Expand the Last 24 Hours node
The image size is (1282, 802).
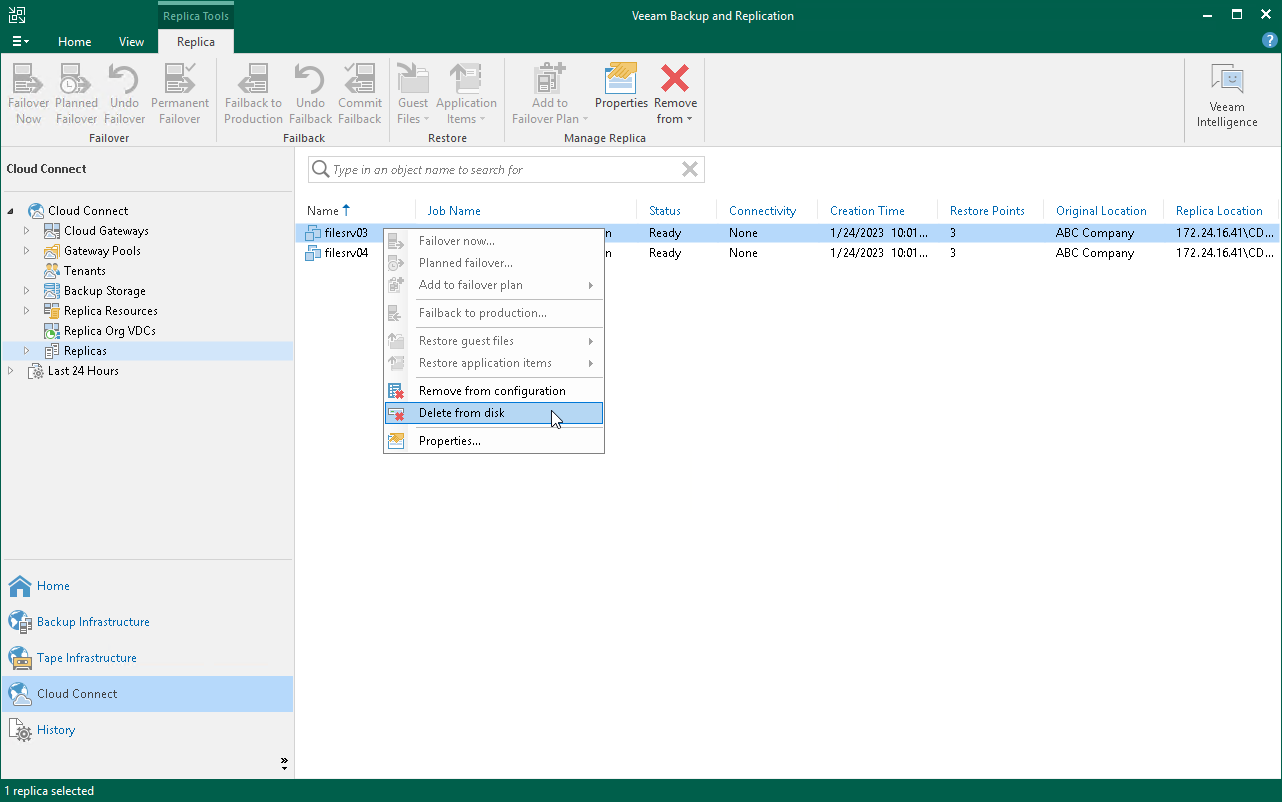point(11,371)
